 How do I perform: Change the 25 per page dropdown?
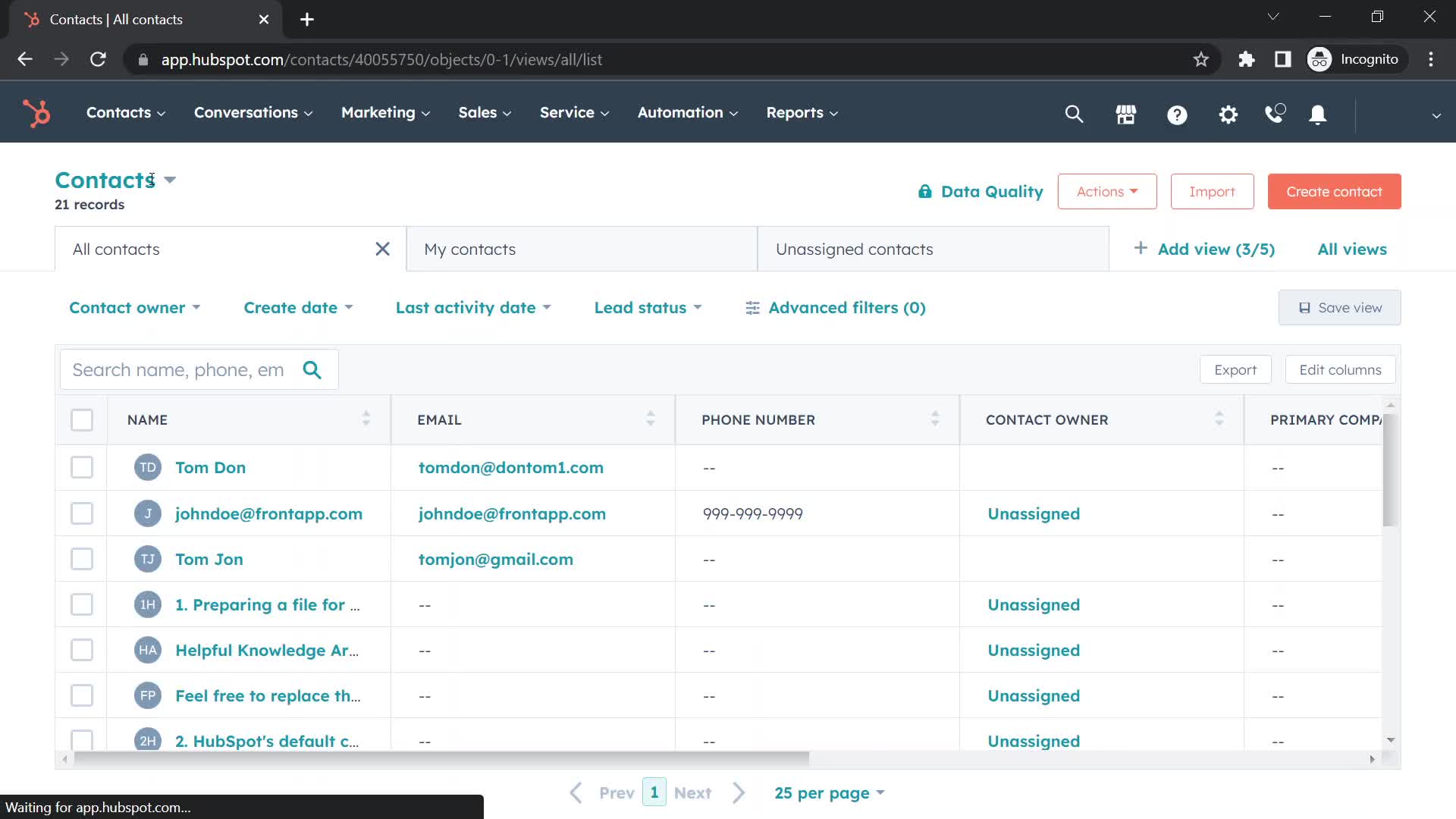830,793
